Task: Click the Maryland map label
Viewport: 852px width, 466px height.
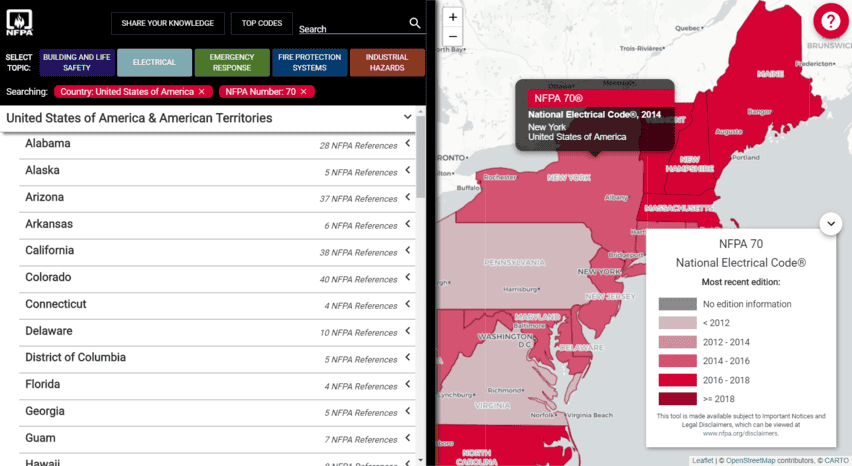Action: 537,317
